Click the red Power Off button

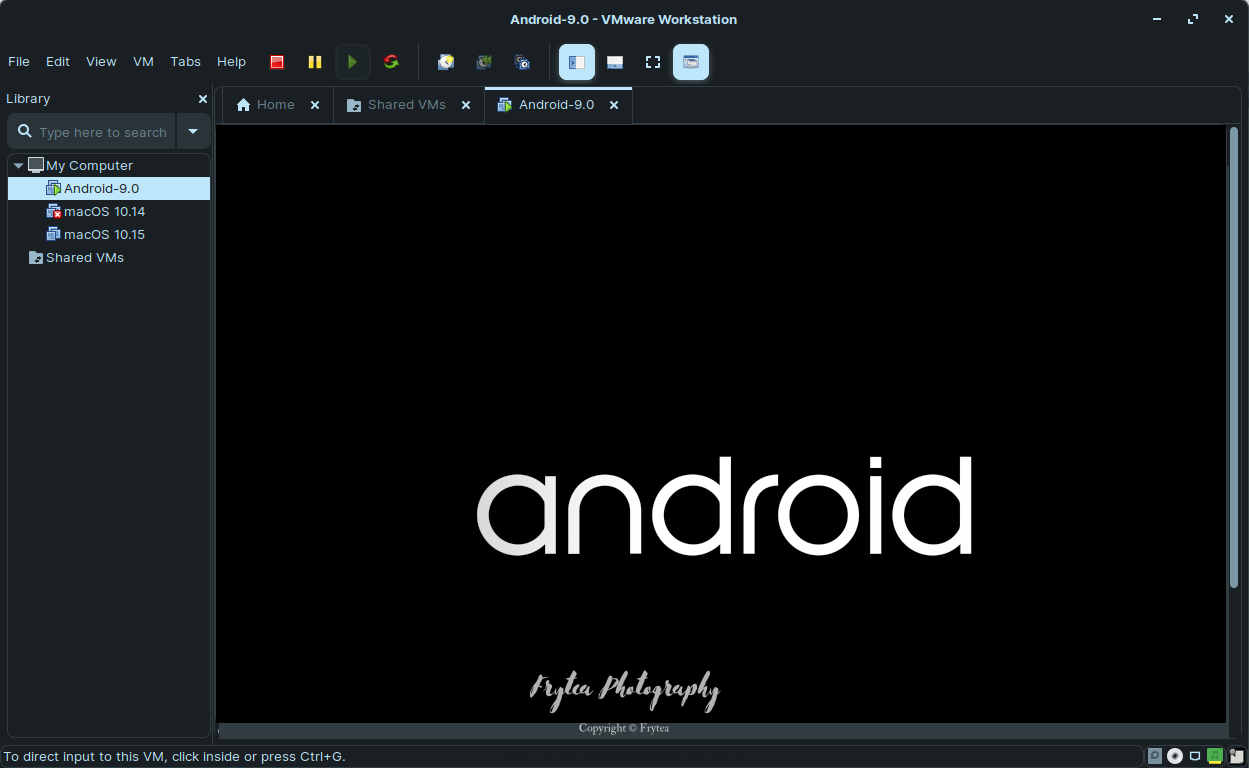[277, 62]
